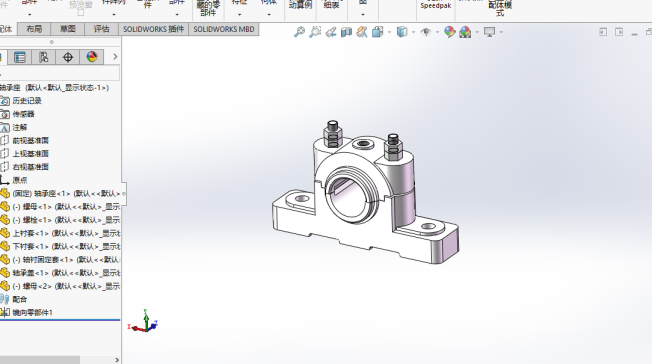Click the Speedpak button in the ribbon

pyautogui.click(x=435, y=5)
